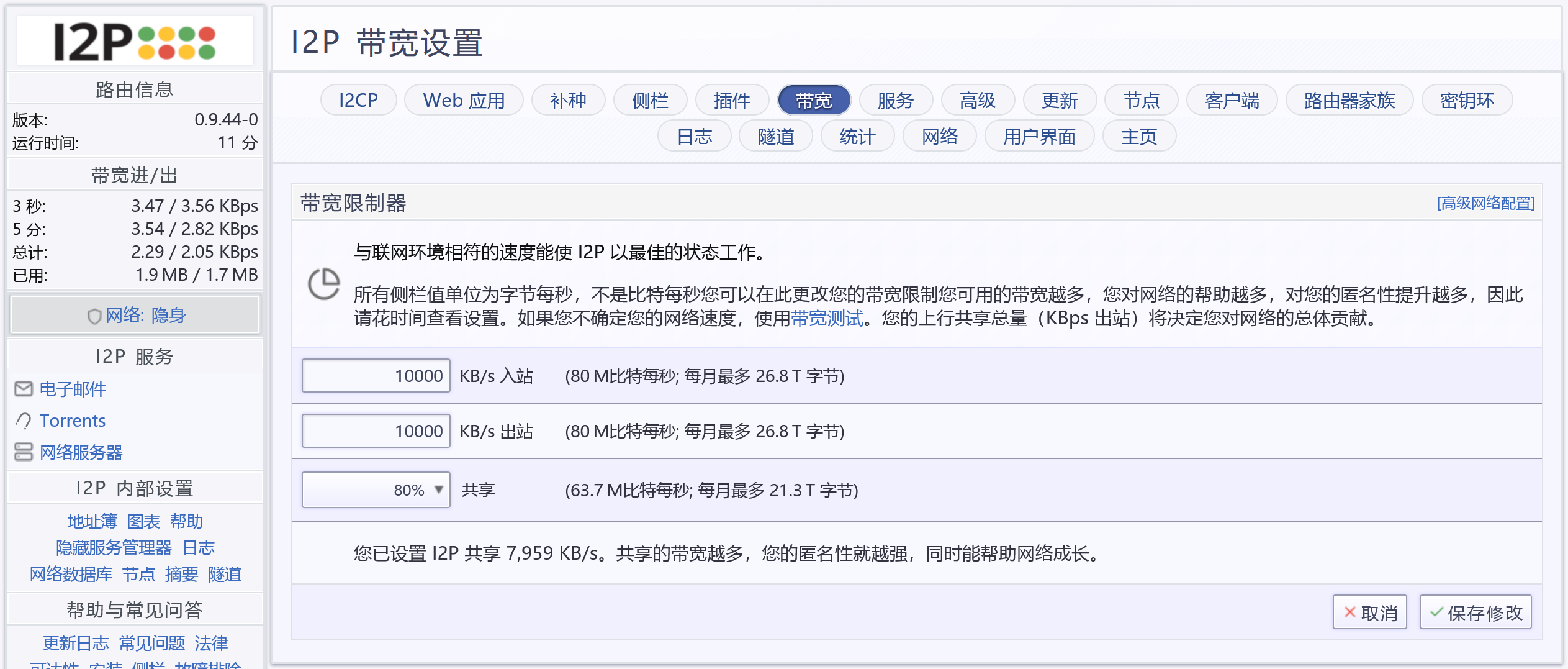Open the 高级网络配置 link
The width and height of the screenshot is (1568, 669).
click(x=1485, y=203)
